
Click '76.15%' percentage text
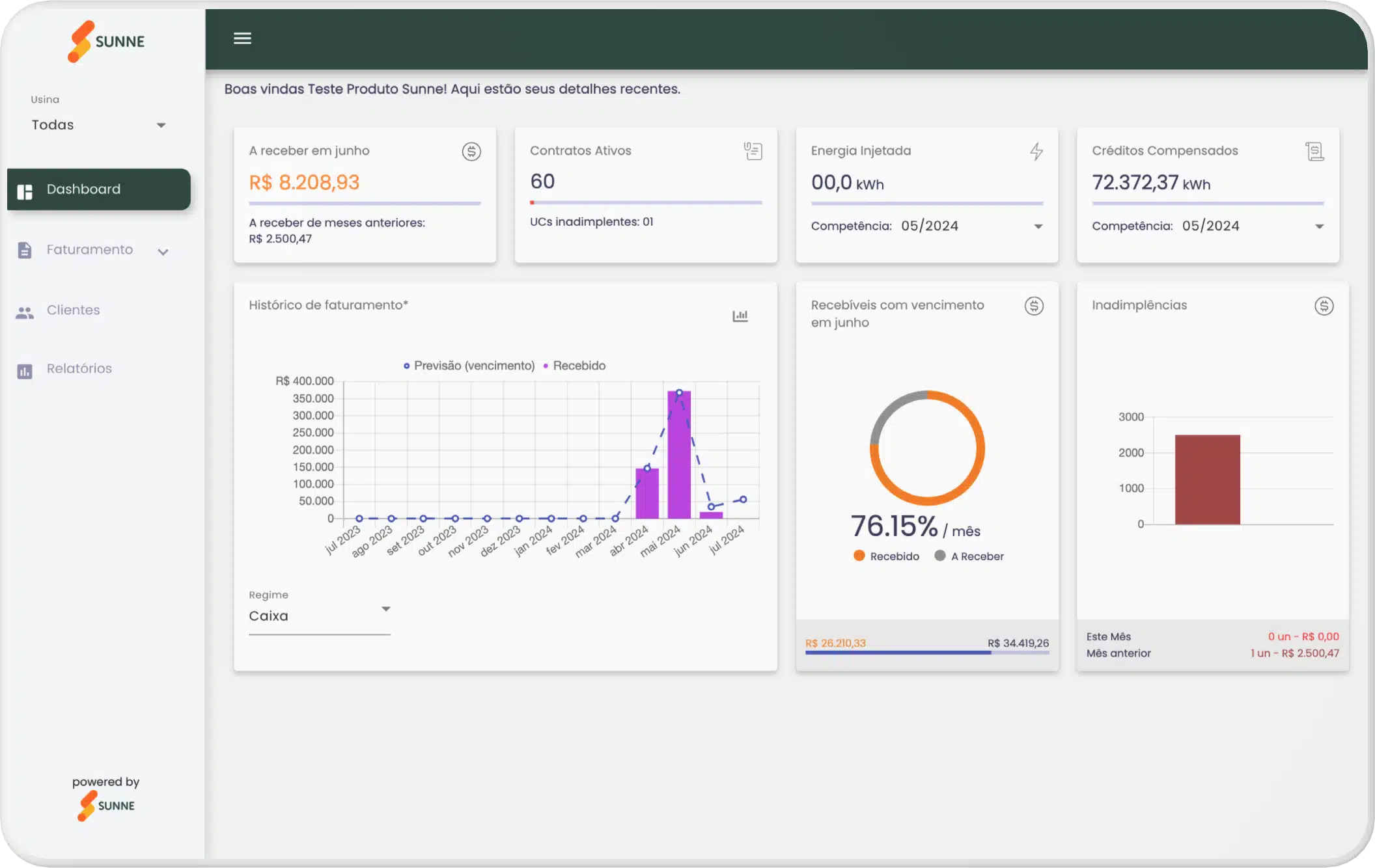pyautogui.click(x=894, y=526)
